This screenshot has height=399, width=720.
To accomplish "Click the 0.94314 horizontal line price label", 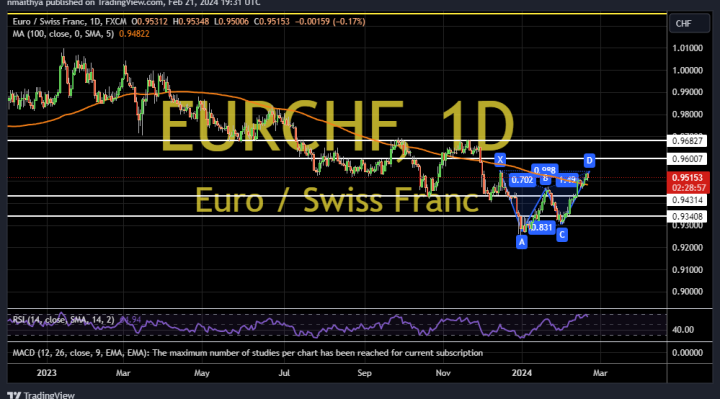I will (687, 200).
